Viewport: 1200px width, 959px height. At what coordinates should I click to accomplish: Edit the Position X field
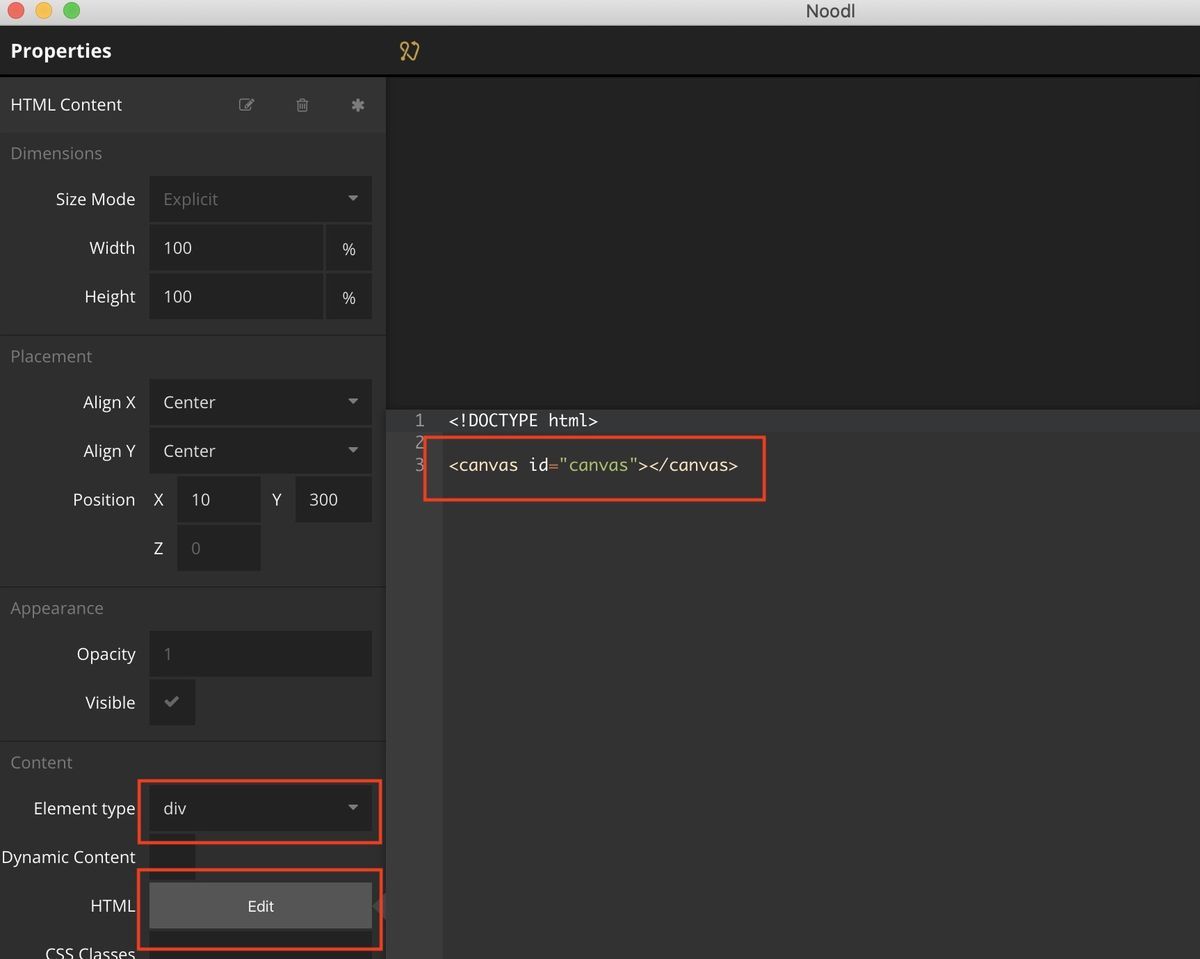coord(219,499)
